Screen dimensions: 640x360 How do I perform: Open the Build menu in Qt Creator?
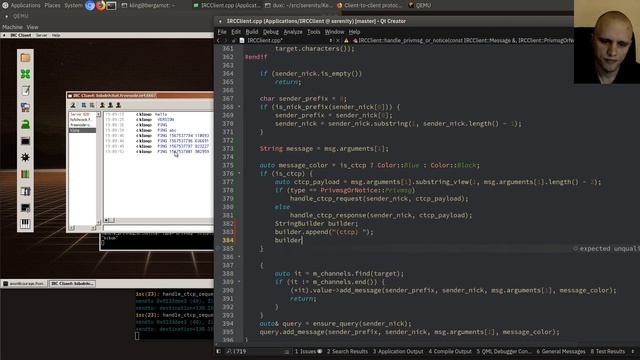pos(252,32)
